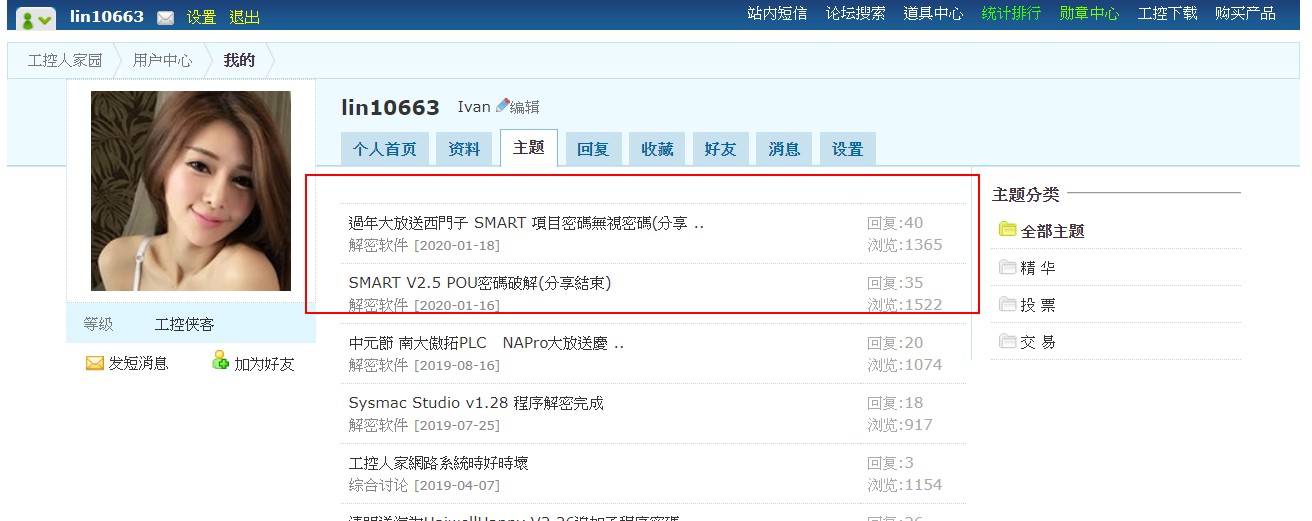The height and width of the screenshot is (521, 1312).
Task: Select the 全部主题 folder icon
Action: (1007, 230)
